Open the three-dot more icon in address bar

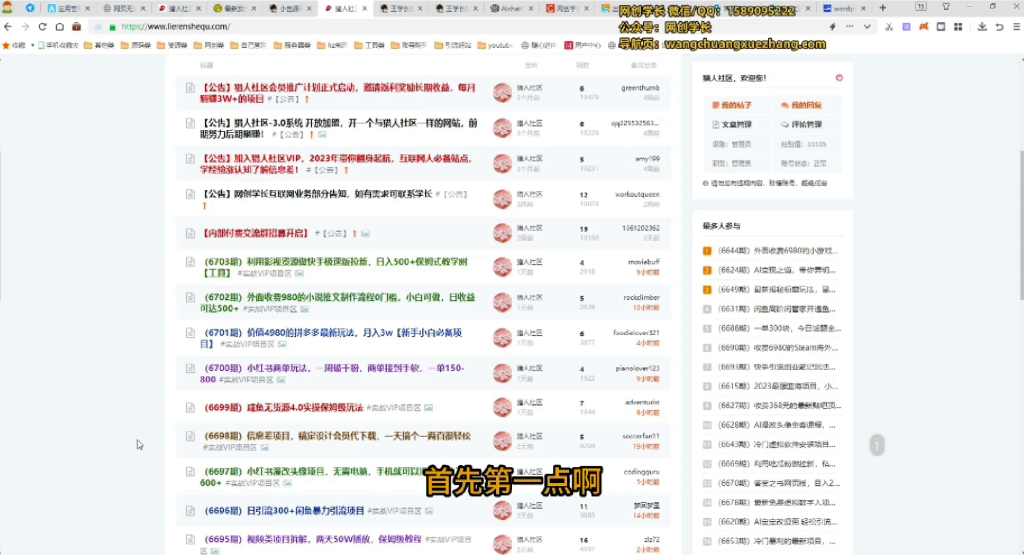click(849, 27)
